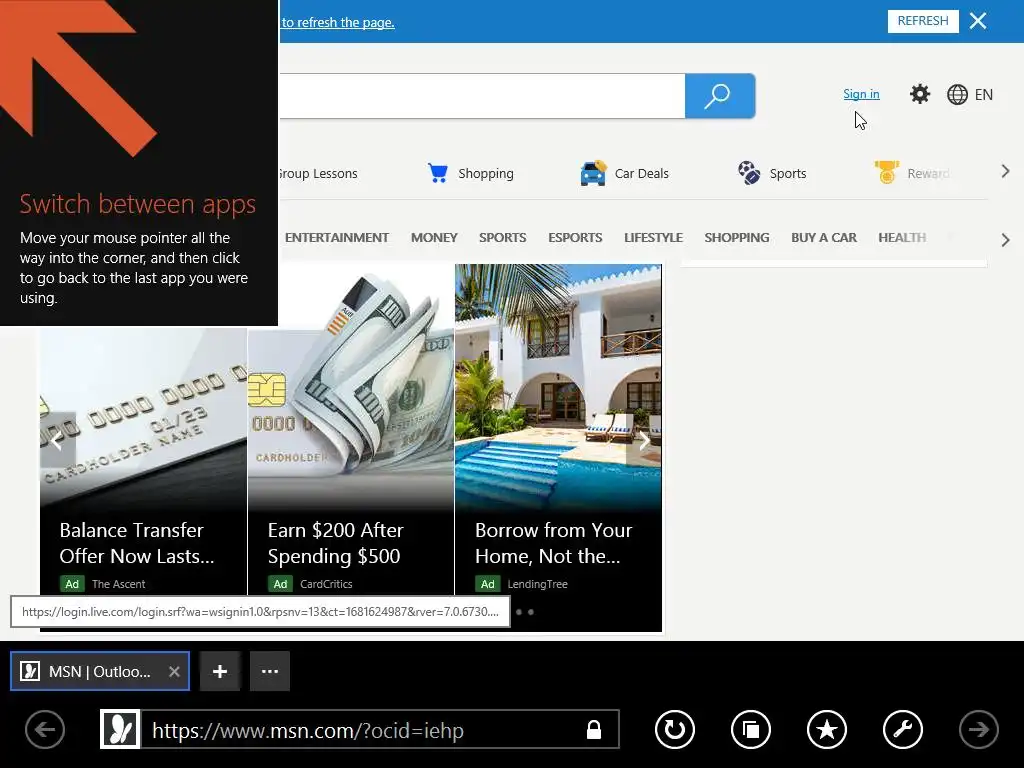Click the Sports quick link text
The height and width of the screenshot is (768, 1024).
point(788,174)
